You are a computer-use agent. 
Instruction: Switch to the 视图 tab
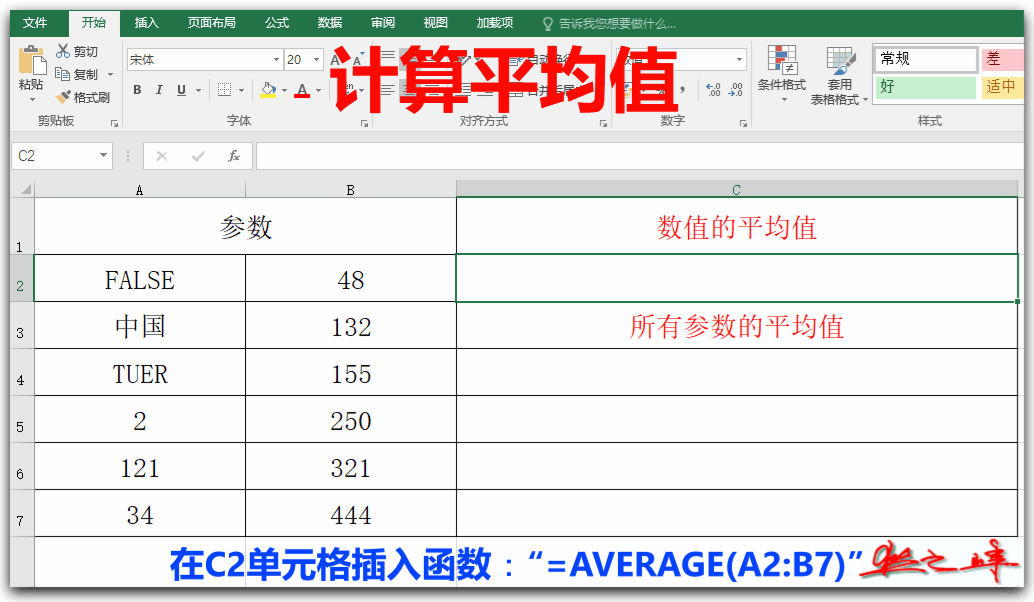(x=435, y=23)
